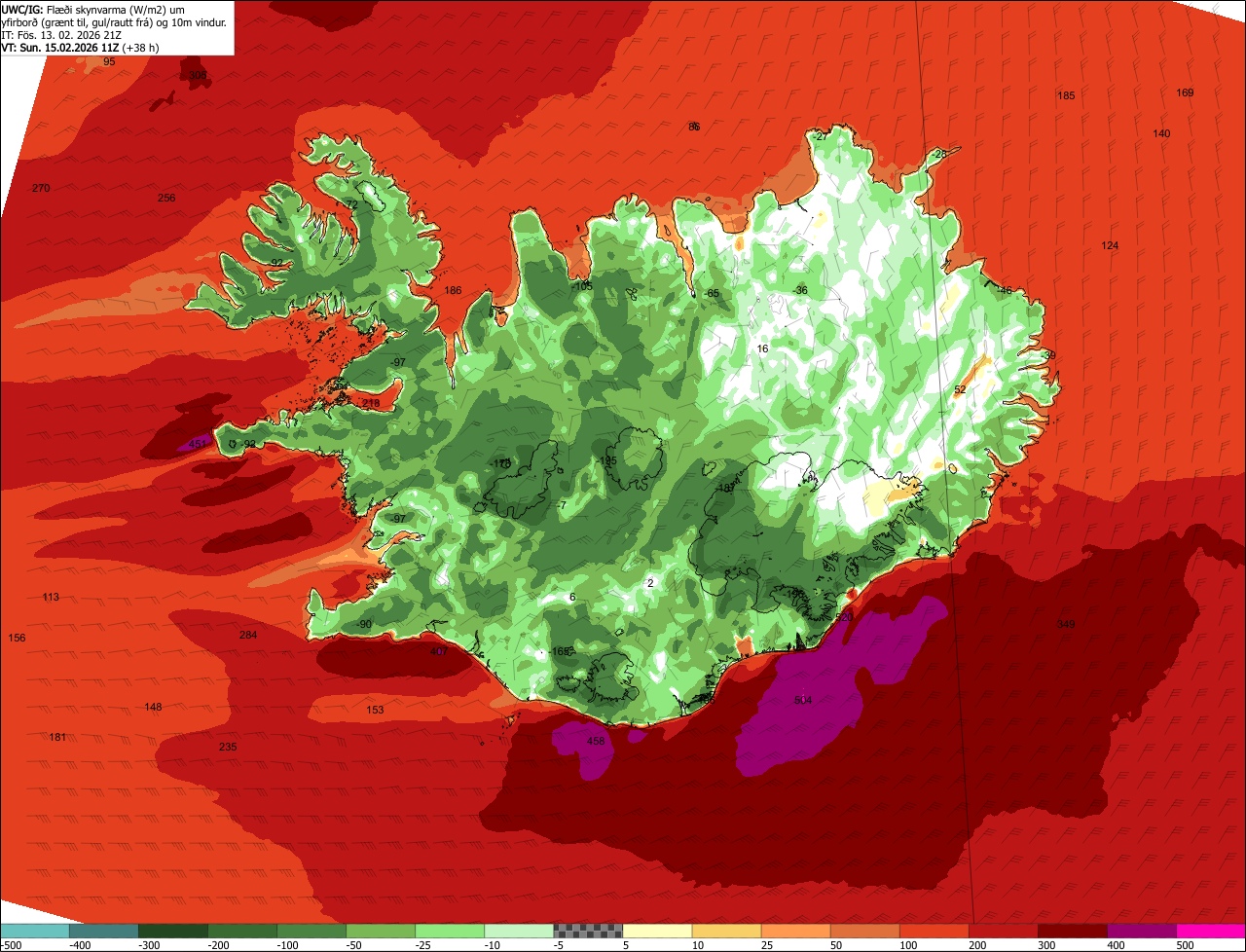Image resolution: width=1246 pixels, height=952 pixels.
Task: Select the '27' value at the northeast tip
Action: click(822, 136)
